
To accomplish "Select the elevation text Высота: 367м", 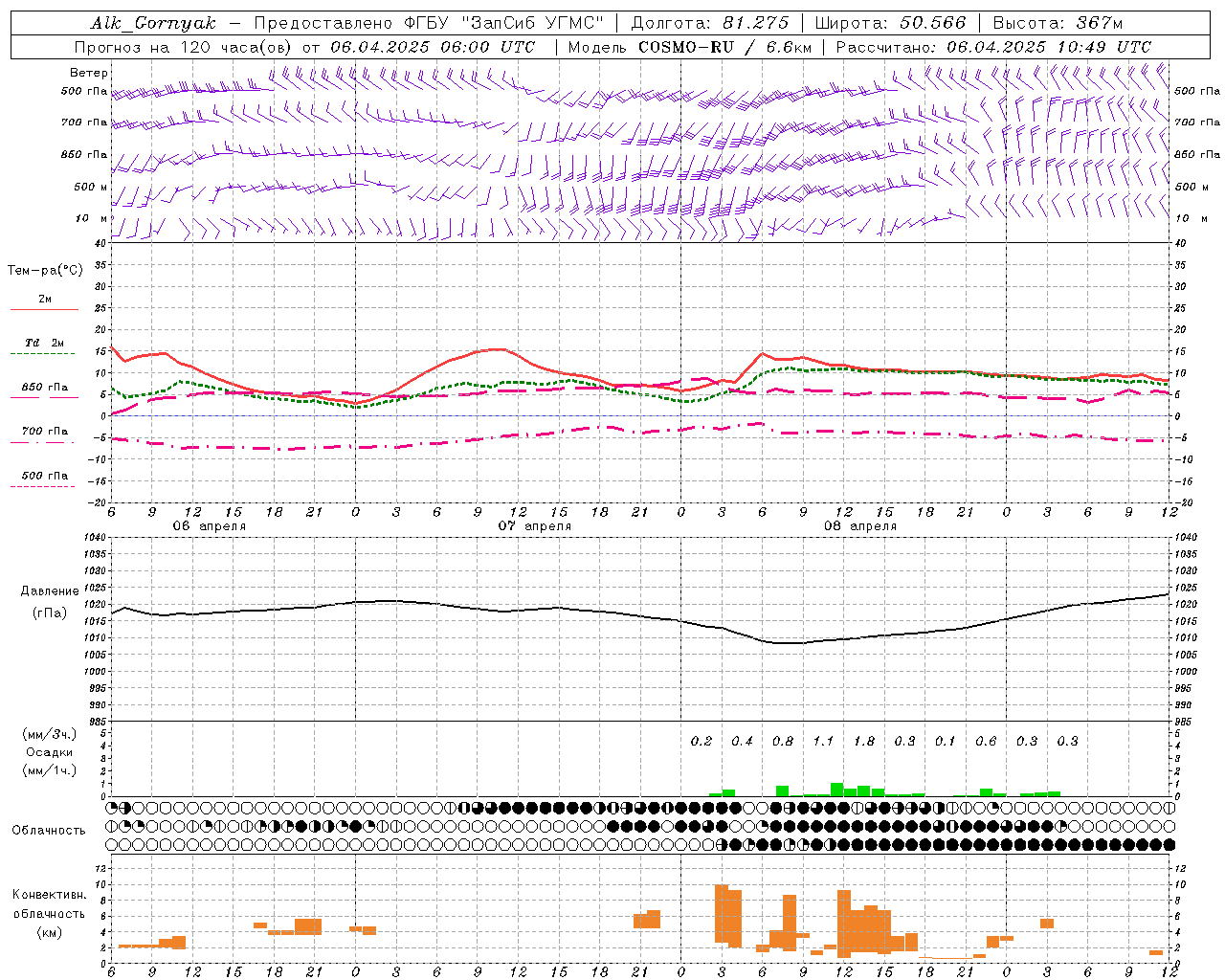I will 1058,23.
